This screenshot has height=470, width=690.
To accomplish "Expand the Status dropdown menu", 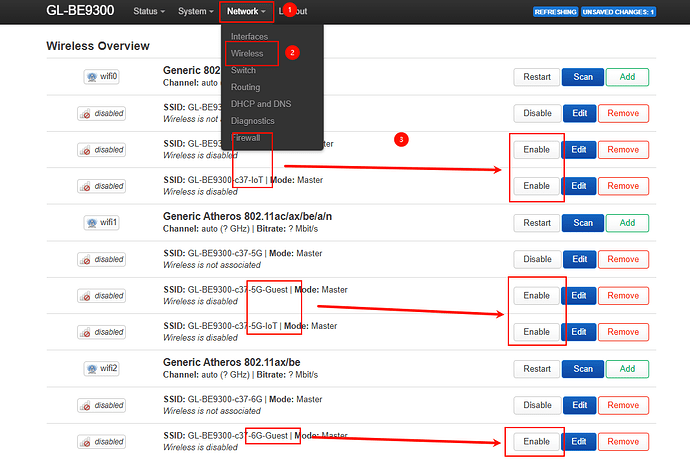I will pos(149,12).
